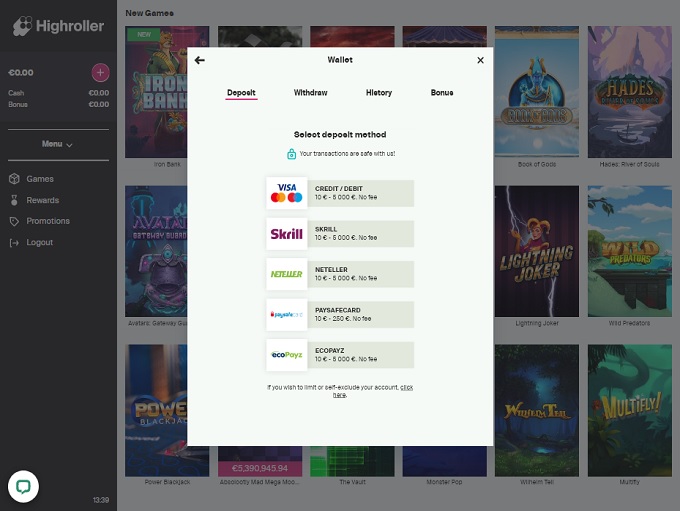This screenshot has width=680, height=511.
Task: Choose the Skrill payment logo
Action: tap(287, 234)
